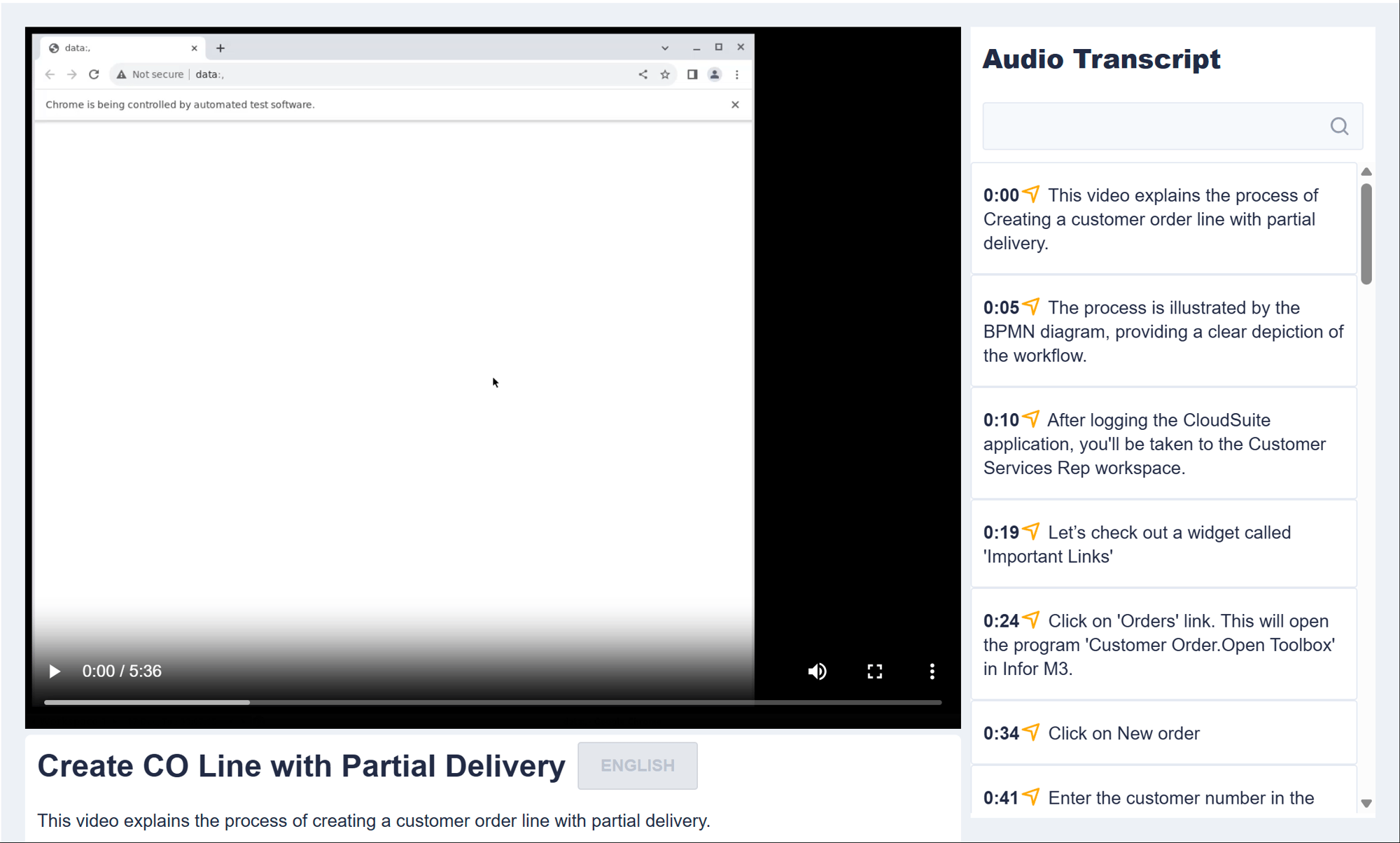Click the video progress bar
This screenshot has width=1400, height=843.
click(492, 702)
